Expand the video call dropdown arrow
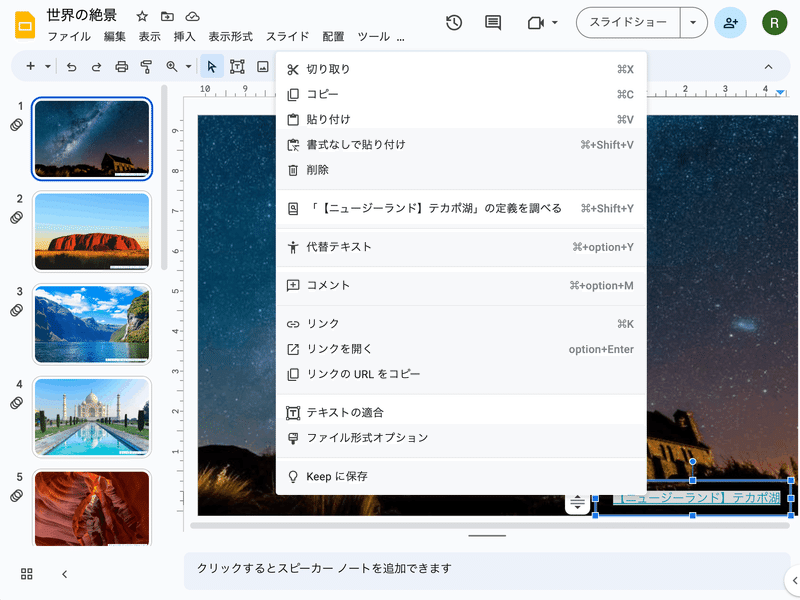The image size is (800, 600). pyautogui.click(x=555, y=22)
